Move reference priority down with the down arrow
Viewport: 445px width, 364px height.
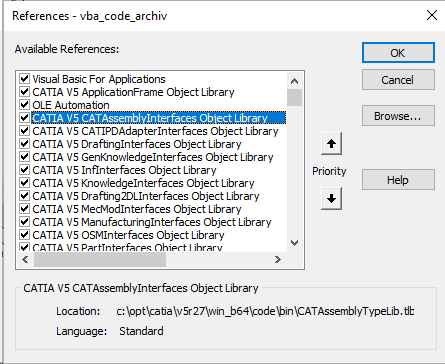point(331,199)
